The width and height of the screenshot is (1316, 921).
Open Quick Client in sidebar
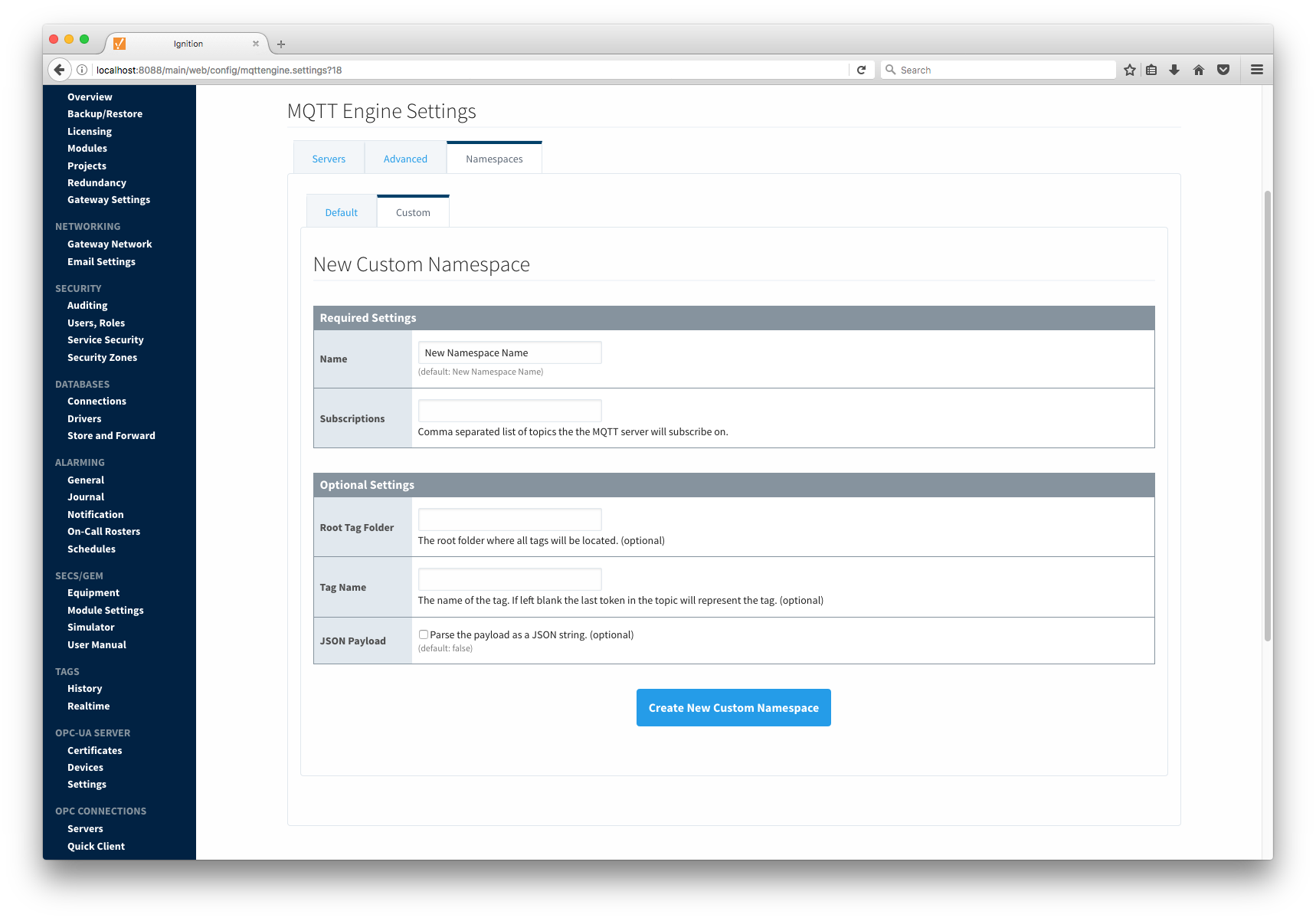[x=96, y=847]
